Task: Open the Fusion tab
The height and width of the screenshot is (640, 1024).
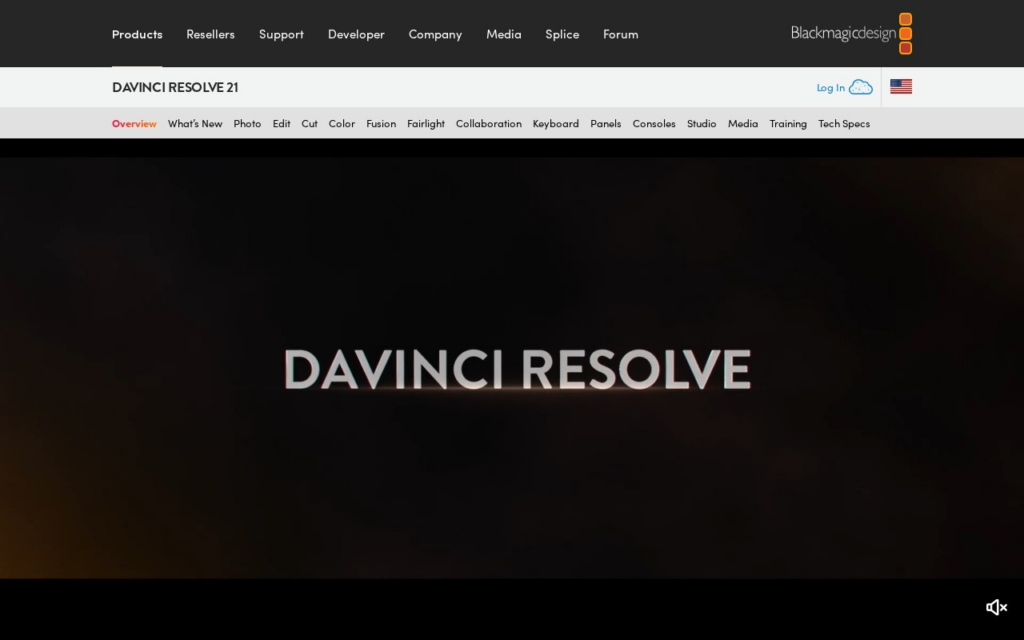Action: (381, 123)
